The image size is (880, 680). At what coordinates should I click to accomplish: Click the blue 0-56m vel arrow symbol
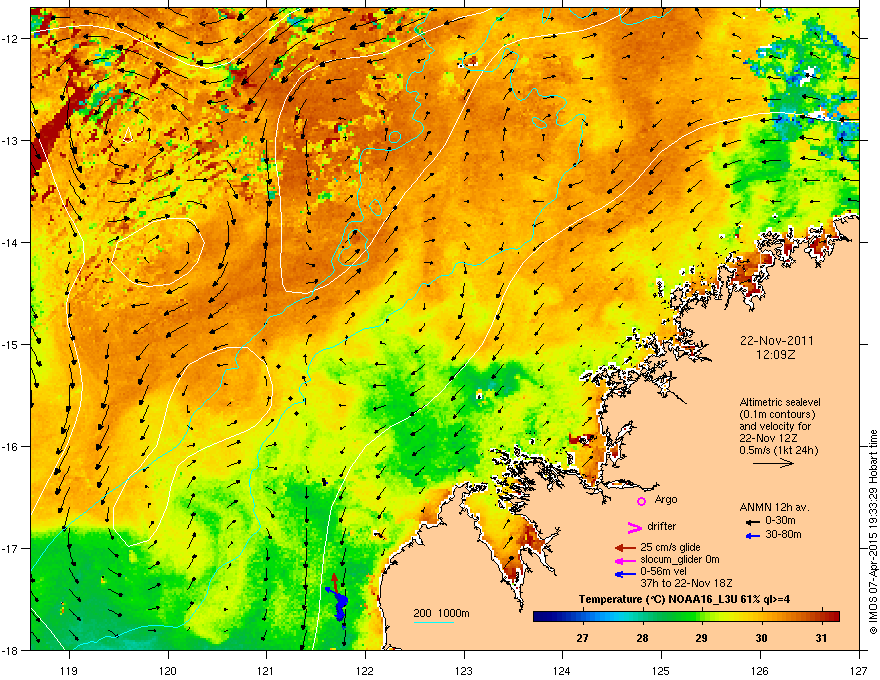625,574
